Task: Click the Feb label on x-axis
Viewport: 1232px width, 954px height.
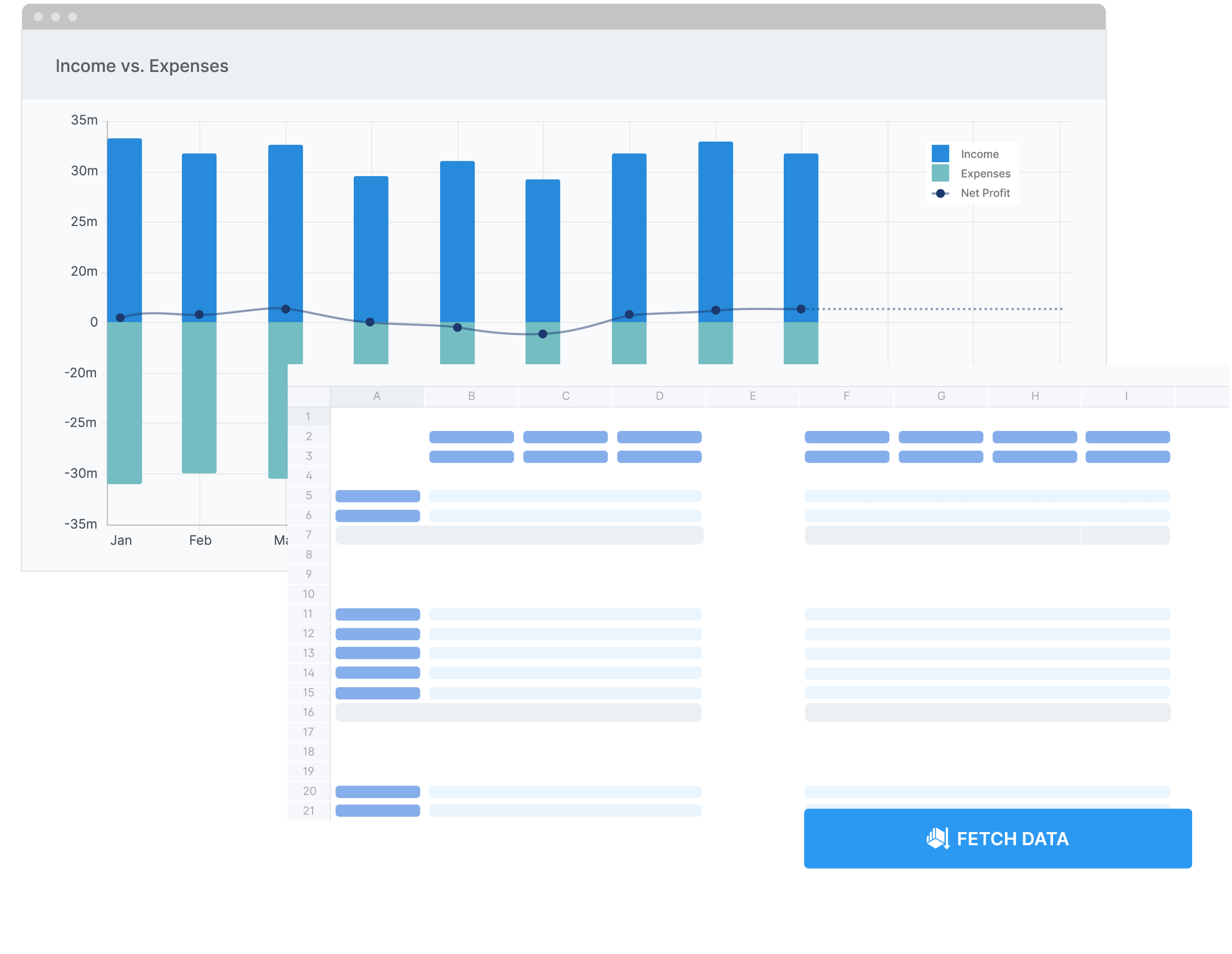Action: (200, 540)
